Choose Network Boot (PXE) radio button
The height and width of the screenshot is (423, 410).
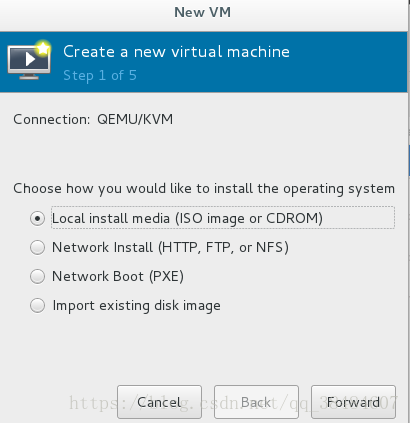37,277
